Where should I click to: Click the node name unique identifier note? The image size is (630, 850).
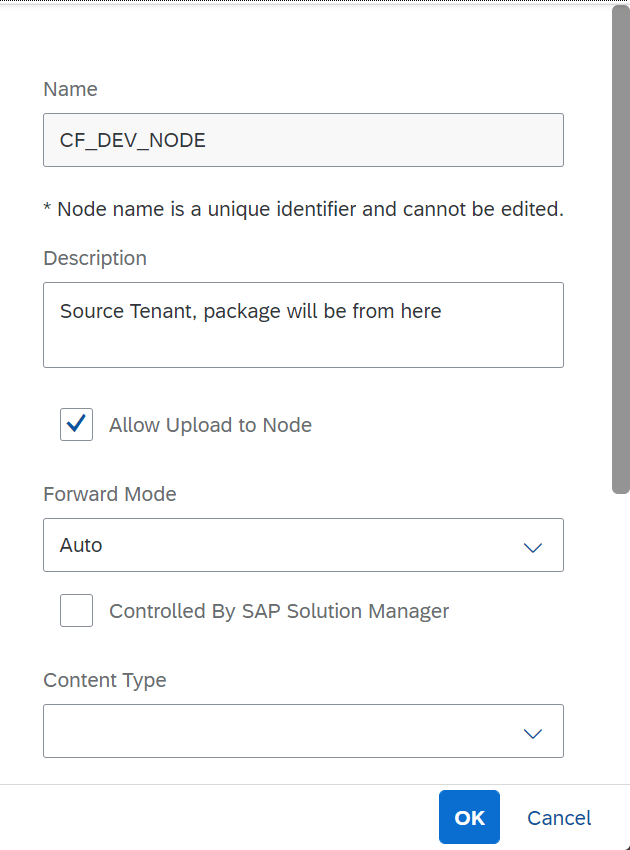click(x=303, y=210)
